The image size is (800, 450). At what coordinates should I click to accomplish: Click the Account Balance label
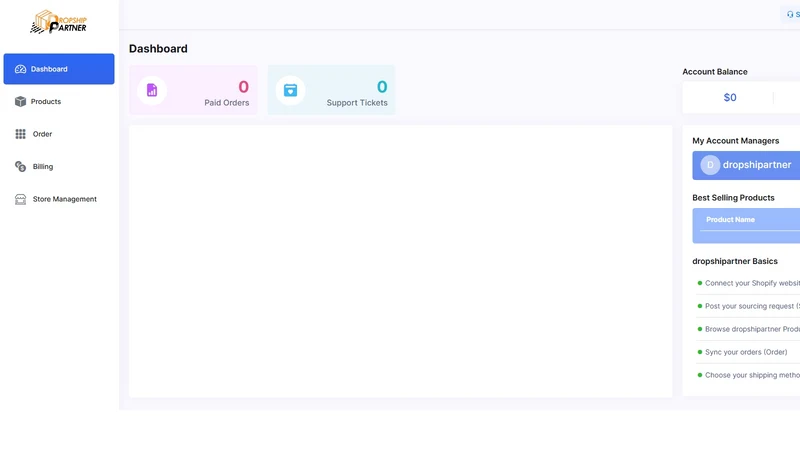pyautogui.click(x=715, y=72)
